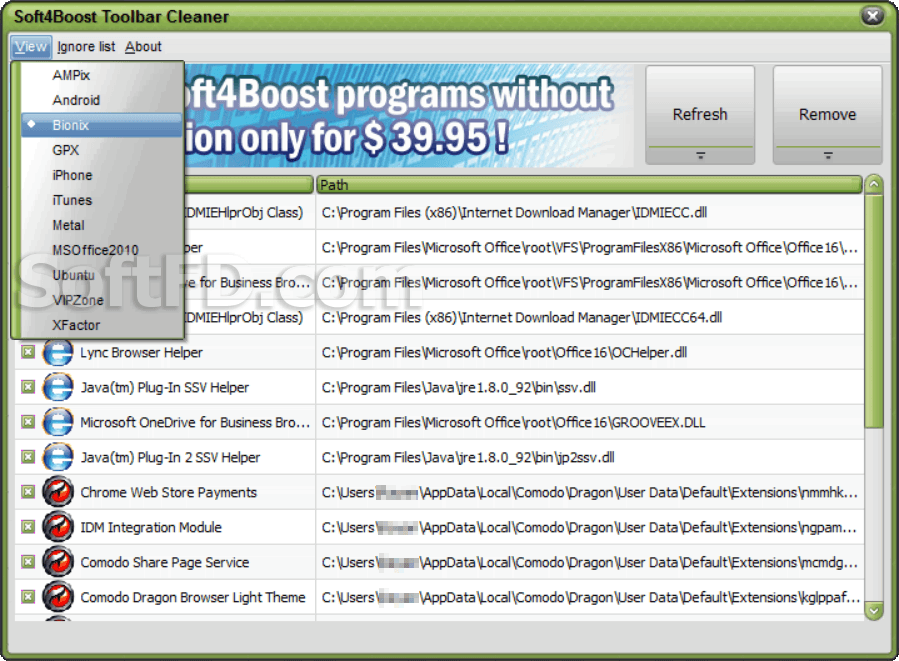Select the Java(tm) Plug-In SSV Helper name
The width and height of the screenshot is (899, 661).
click(x=165, y=388)
